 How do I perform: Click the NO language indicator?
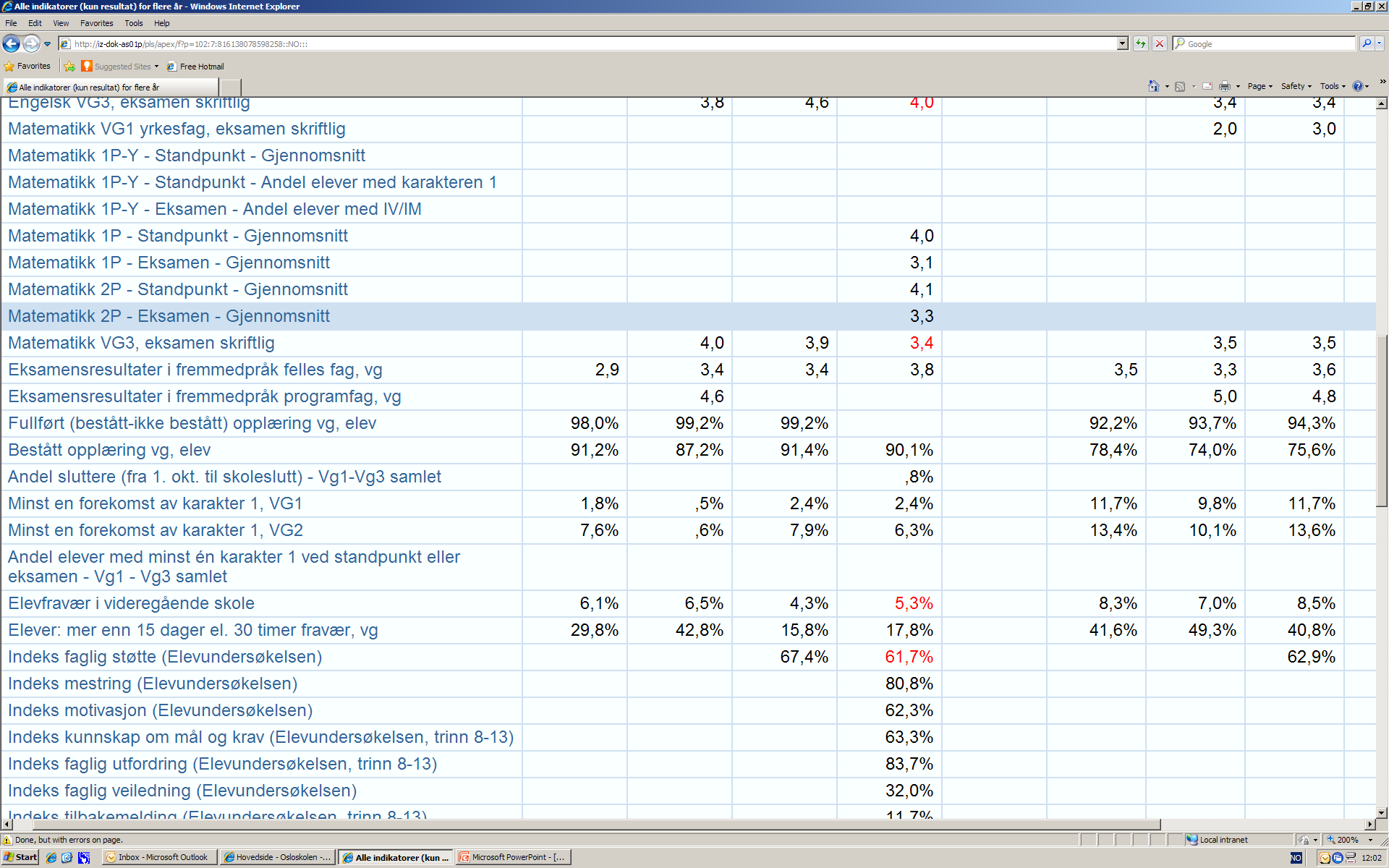pos(1296,858)
